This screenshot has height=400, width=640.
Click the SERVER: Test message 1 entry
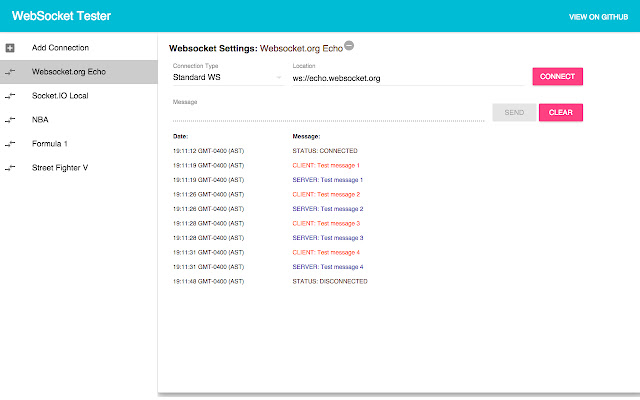point(327,180)
